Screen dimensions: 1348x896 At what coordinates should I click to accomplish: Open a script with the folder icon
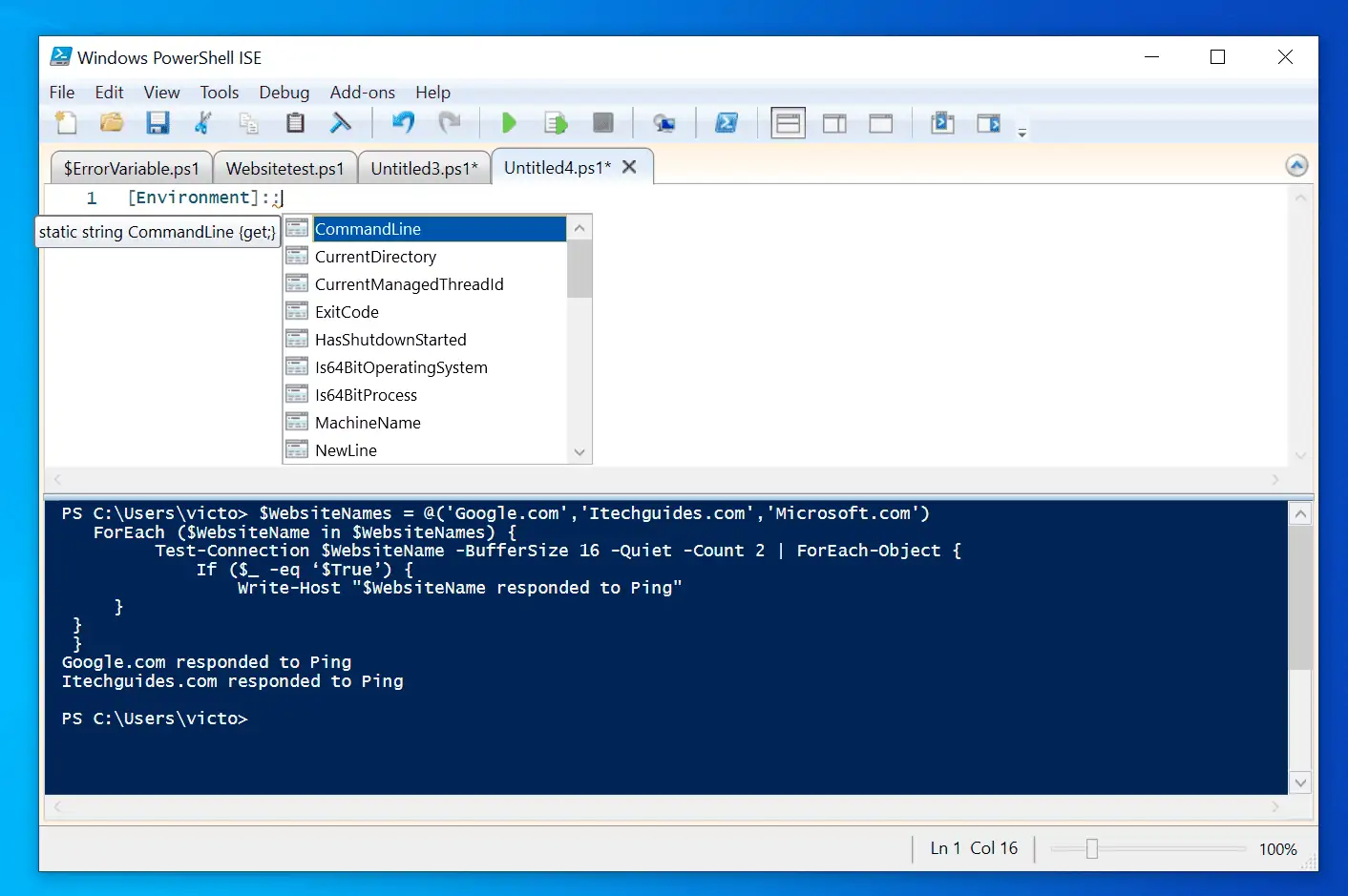pos(112,123)
